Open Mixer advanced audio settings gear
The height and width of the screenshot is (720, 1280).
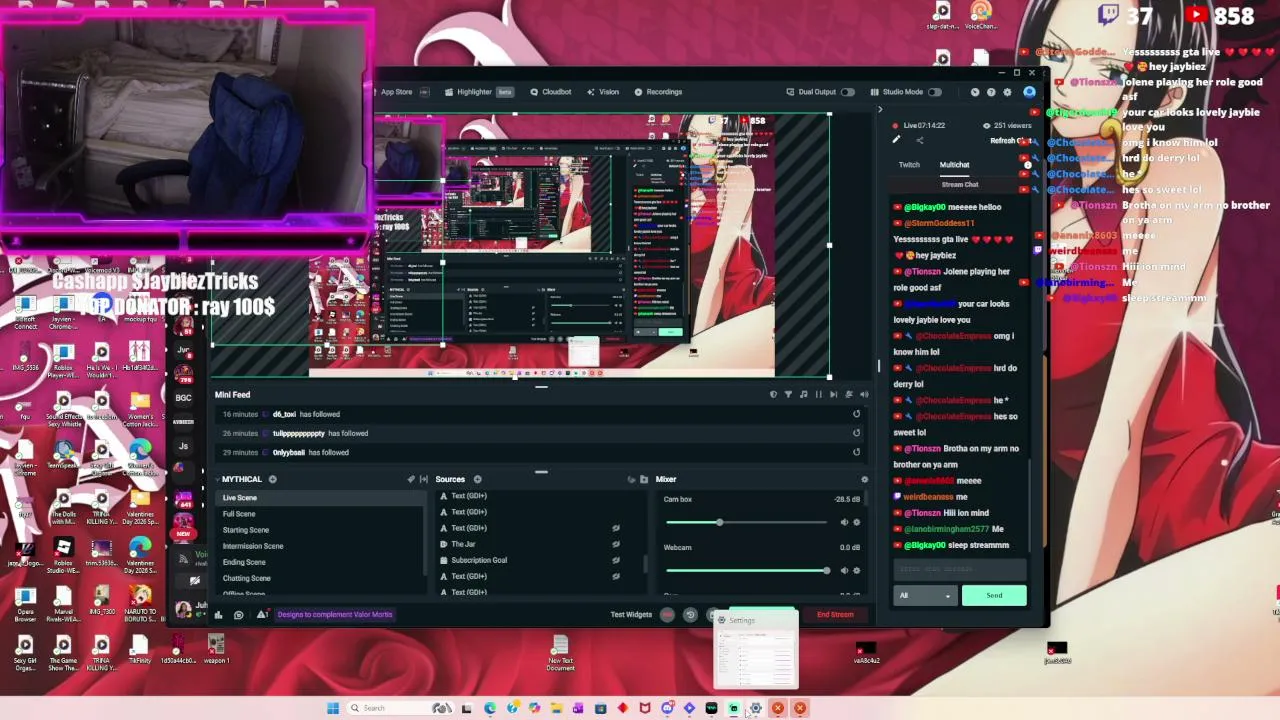(x=865, y=479)
